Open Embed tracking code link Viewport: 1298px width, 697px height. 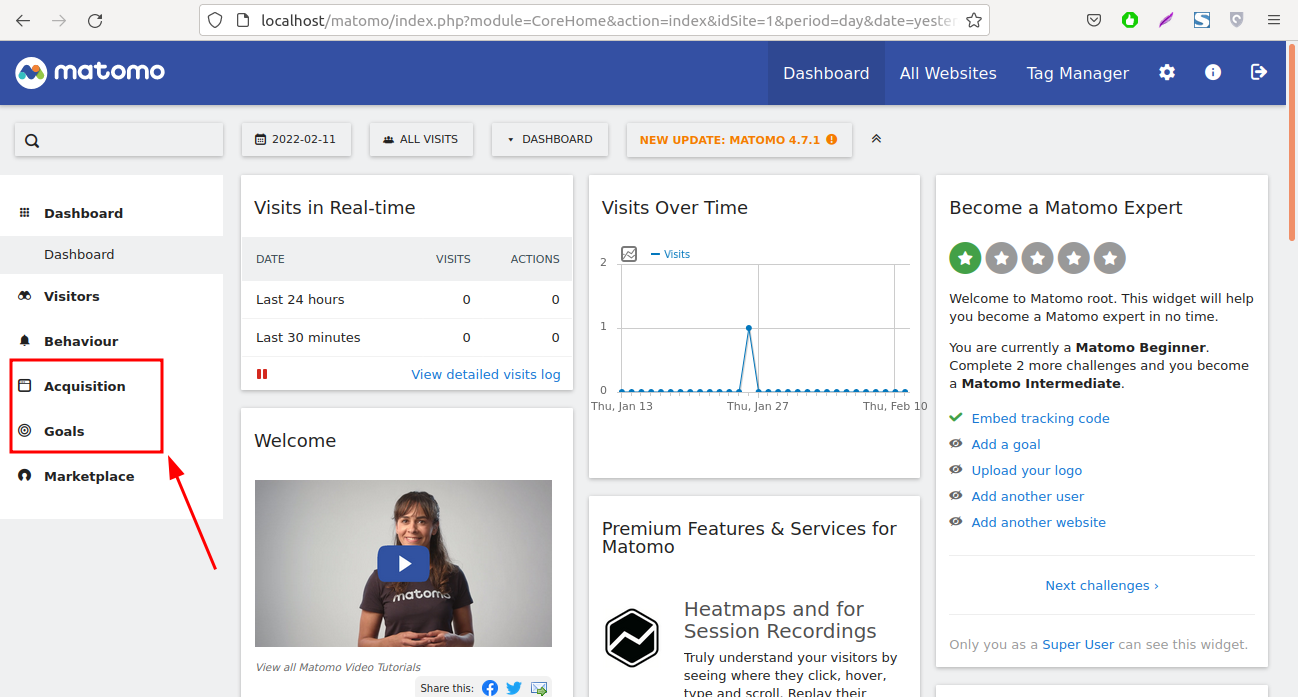[x=1040, y=418]
